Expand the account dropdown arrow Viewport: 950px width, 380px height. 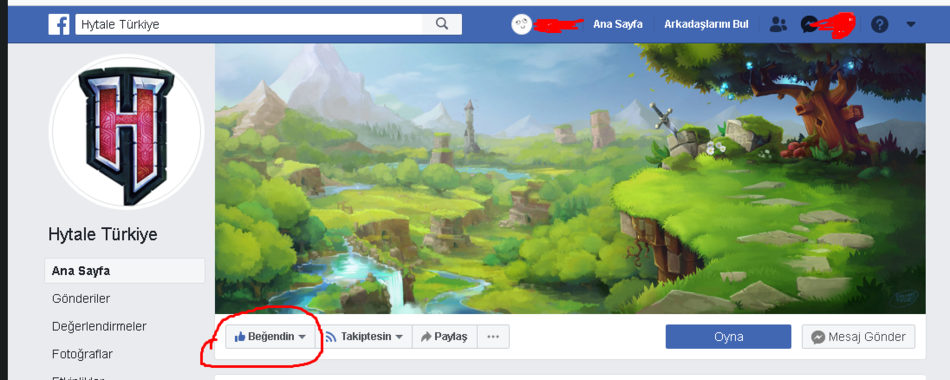click(x=911, y=25)
